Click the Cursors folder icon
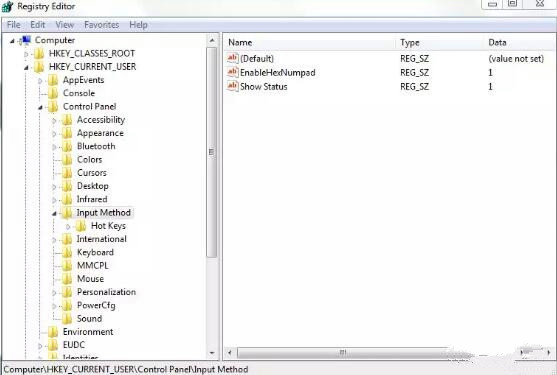This screenshot has width=557, height=375. [67, 173]
